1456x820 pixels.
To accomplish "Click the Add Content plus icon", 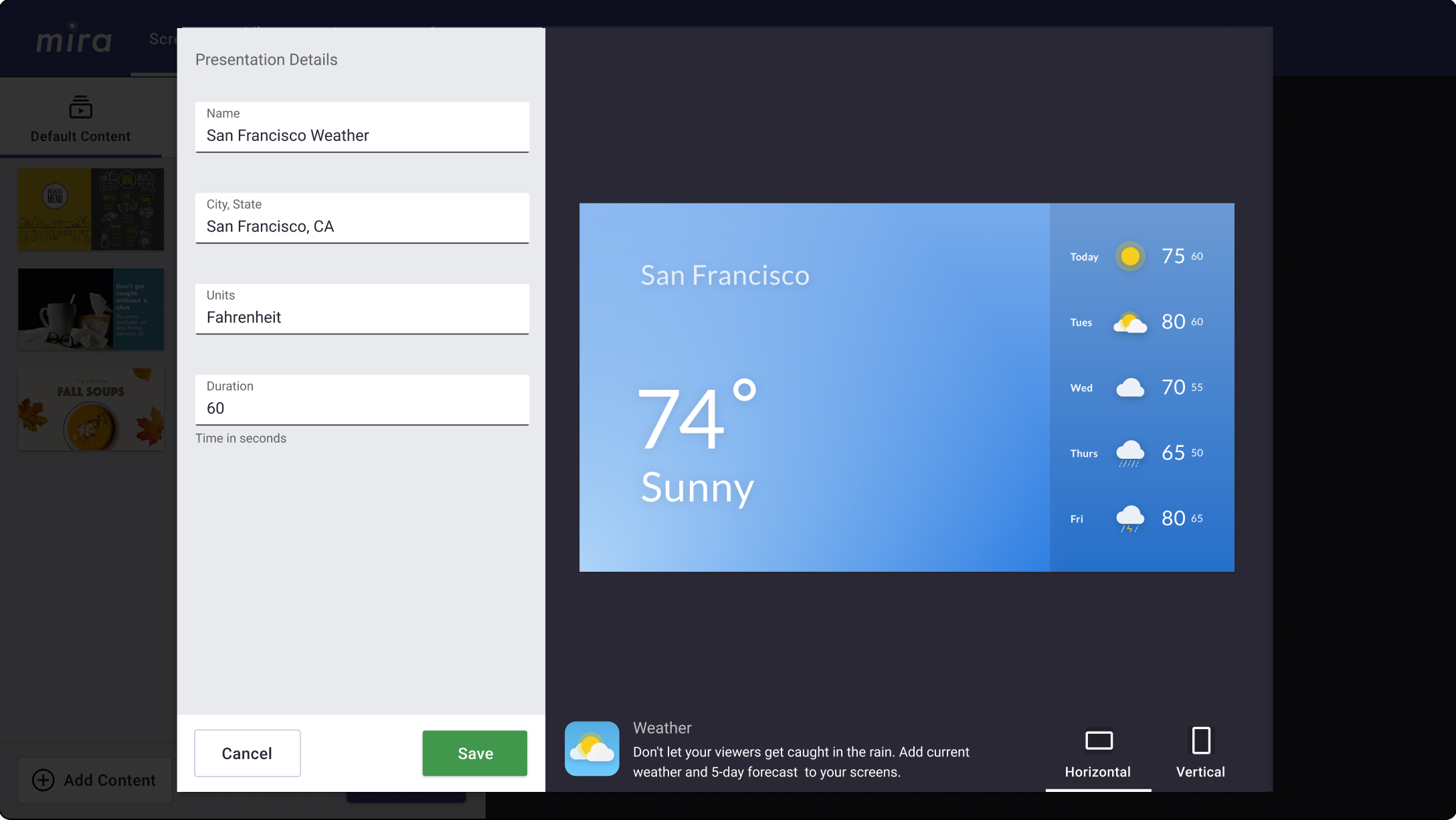I will click(43, 780).
